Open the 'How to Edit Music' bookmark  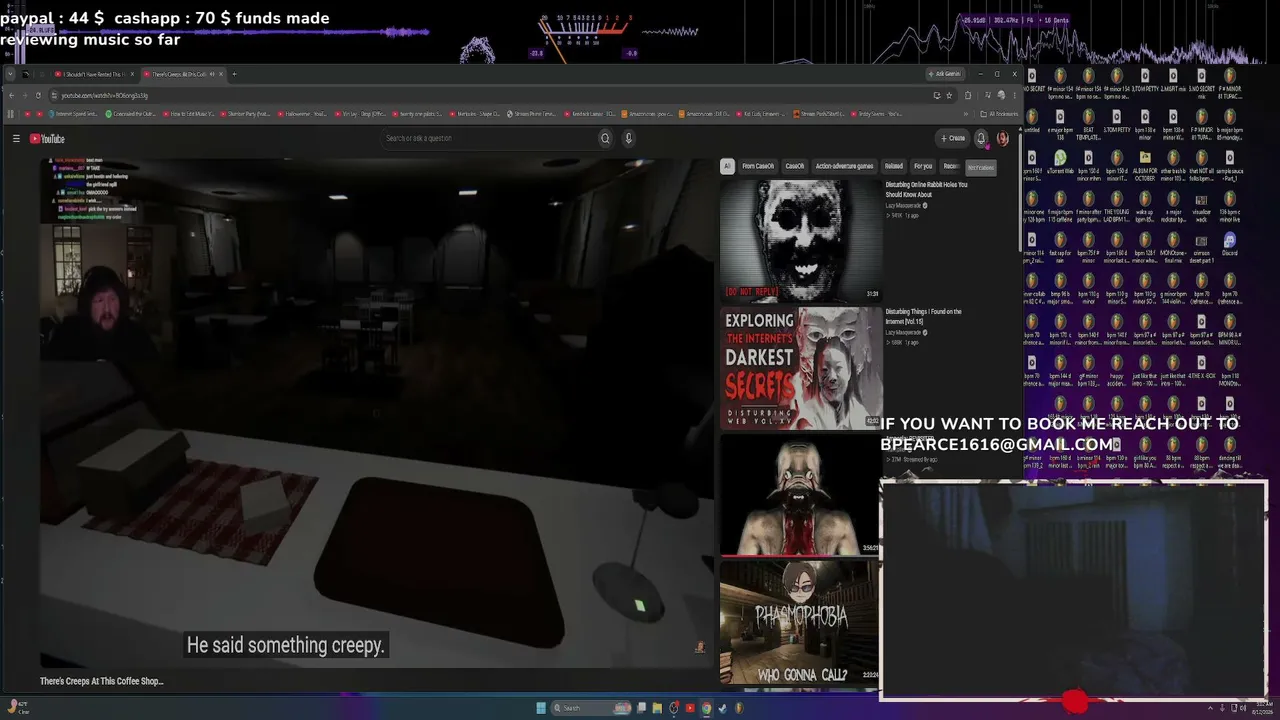188,114
